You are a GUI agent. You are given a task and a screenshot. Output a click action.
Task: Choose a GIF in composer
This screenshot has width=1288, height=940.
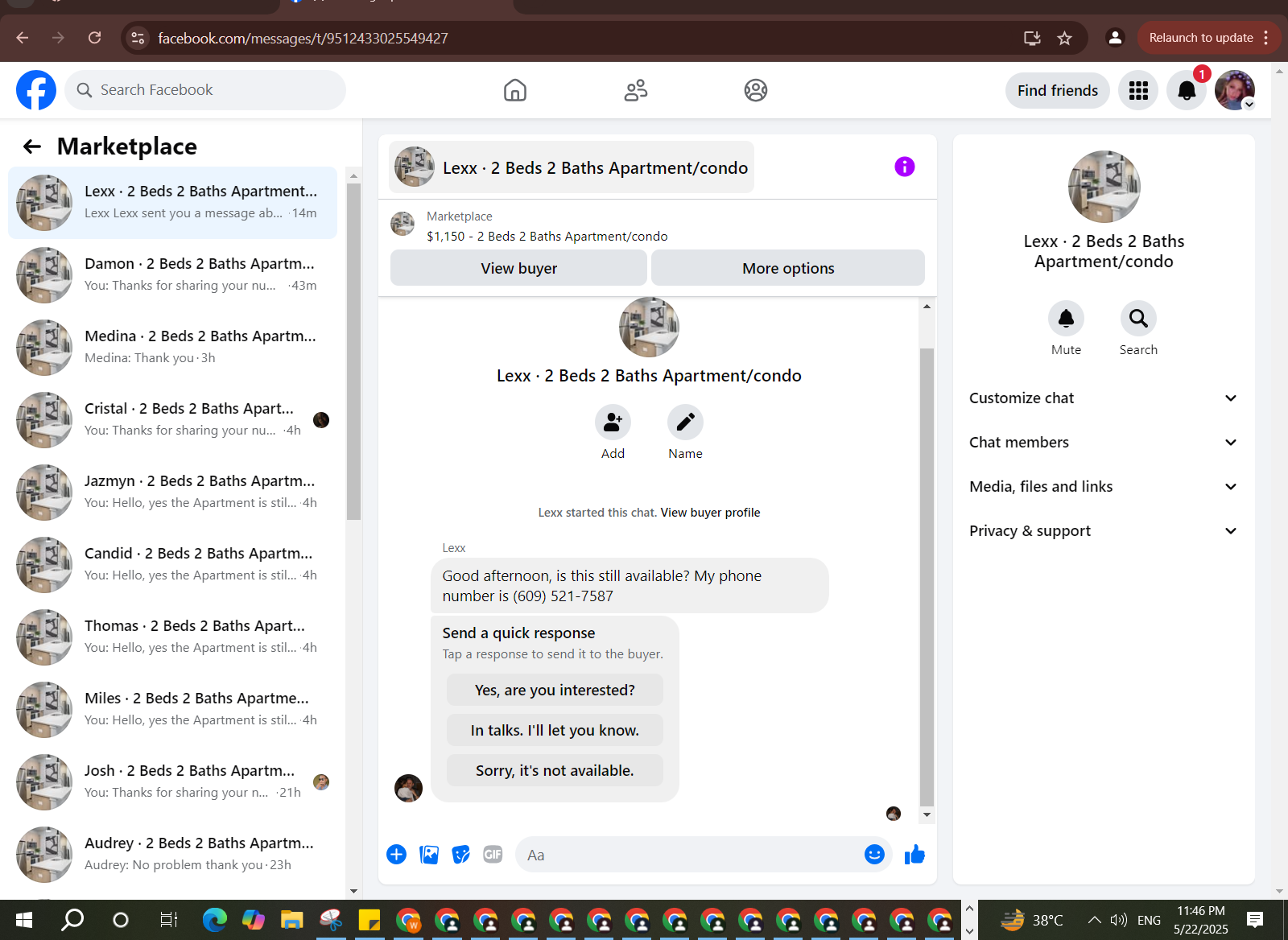[493, 855]
